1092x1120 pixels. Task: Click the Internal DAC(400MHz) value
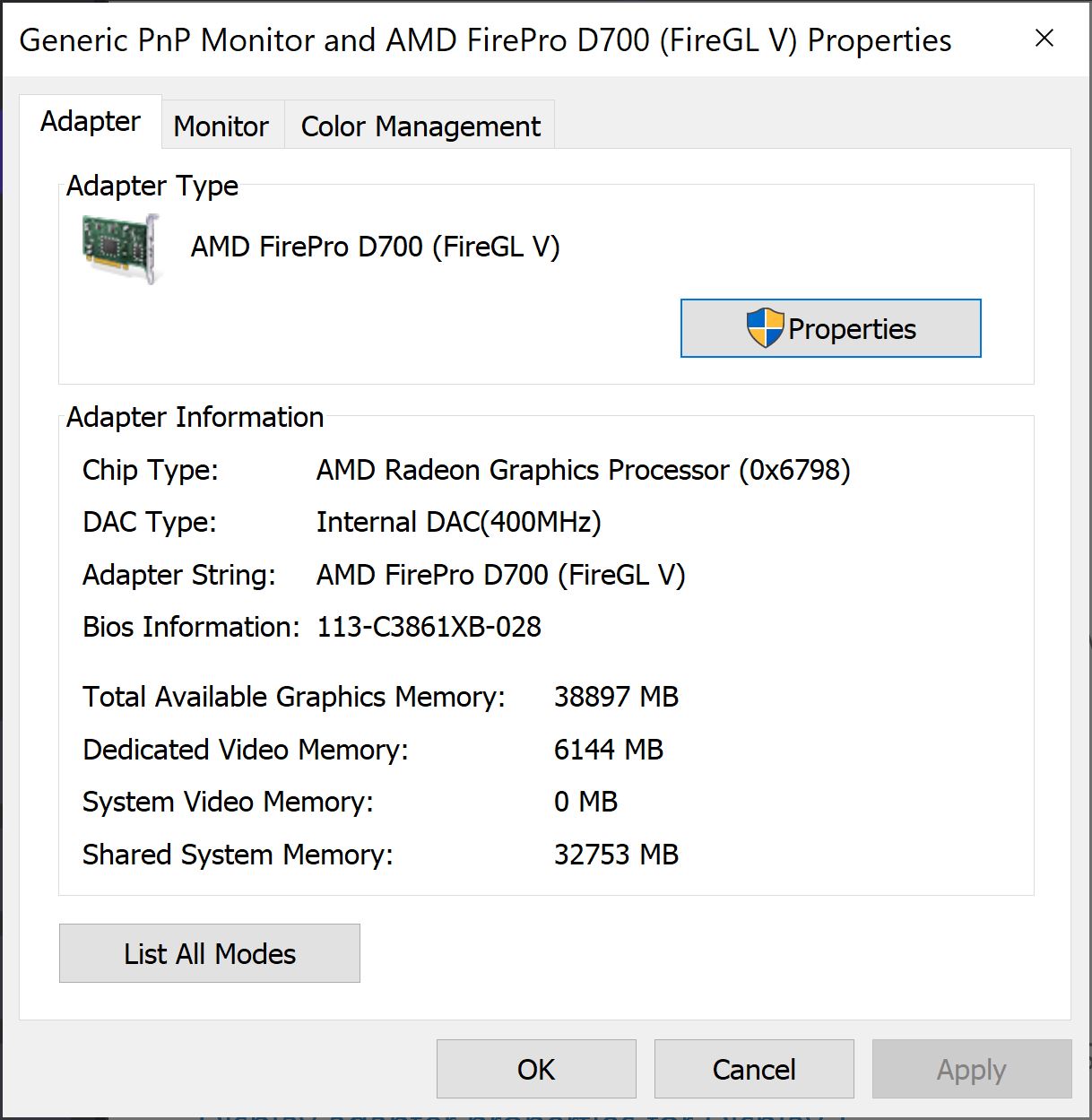click(x=458, y=522)
